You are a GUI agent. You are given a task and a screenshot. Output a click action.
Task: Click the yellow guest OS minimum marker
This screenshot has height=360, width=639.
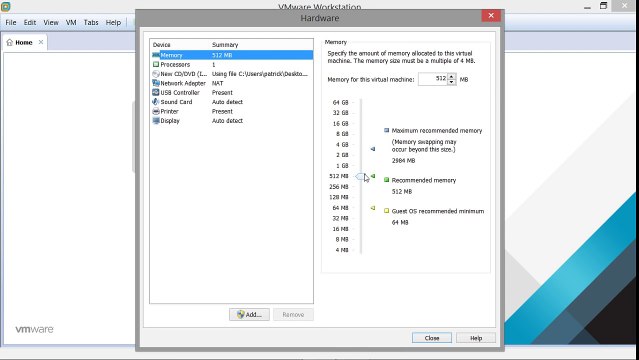coord(373,208)
